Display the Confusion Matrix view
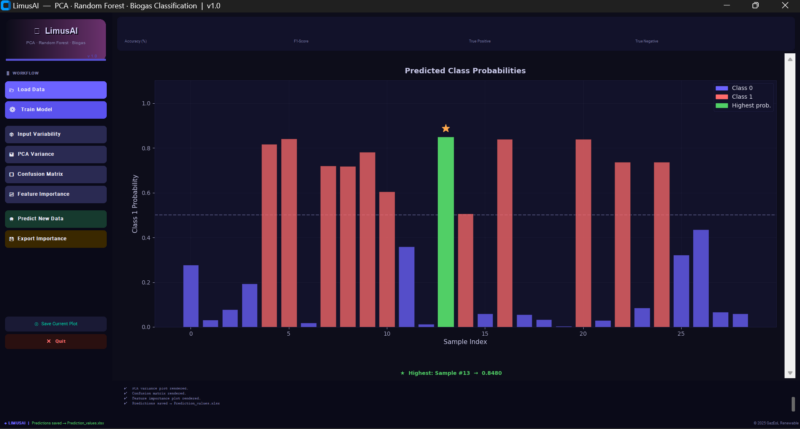This screenshot has width=800, height=429. click(x=55, y=174)
